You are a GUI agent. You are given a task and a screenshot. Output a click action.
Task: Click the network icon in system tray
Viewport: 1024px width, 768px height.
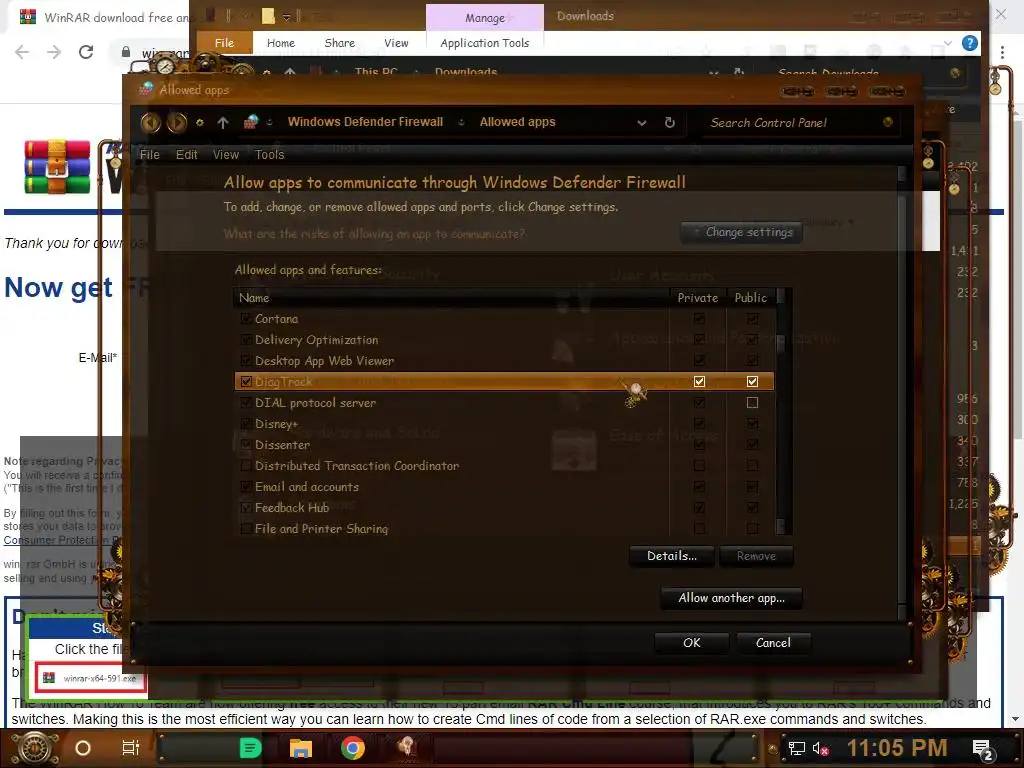point(796,748)
